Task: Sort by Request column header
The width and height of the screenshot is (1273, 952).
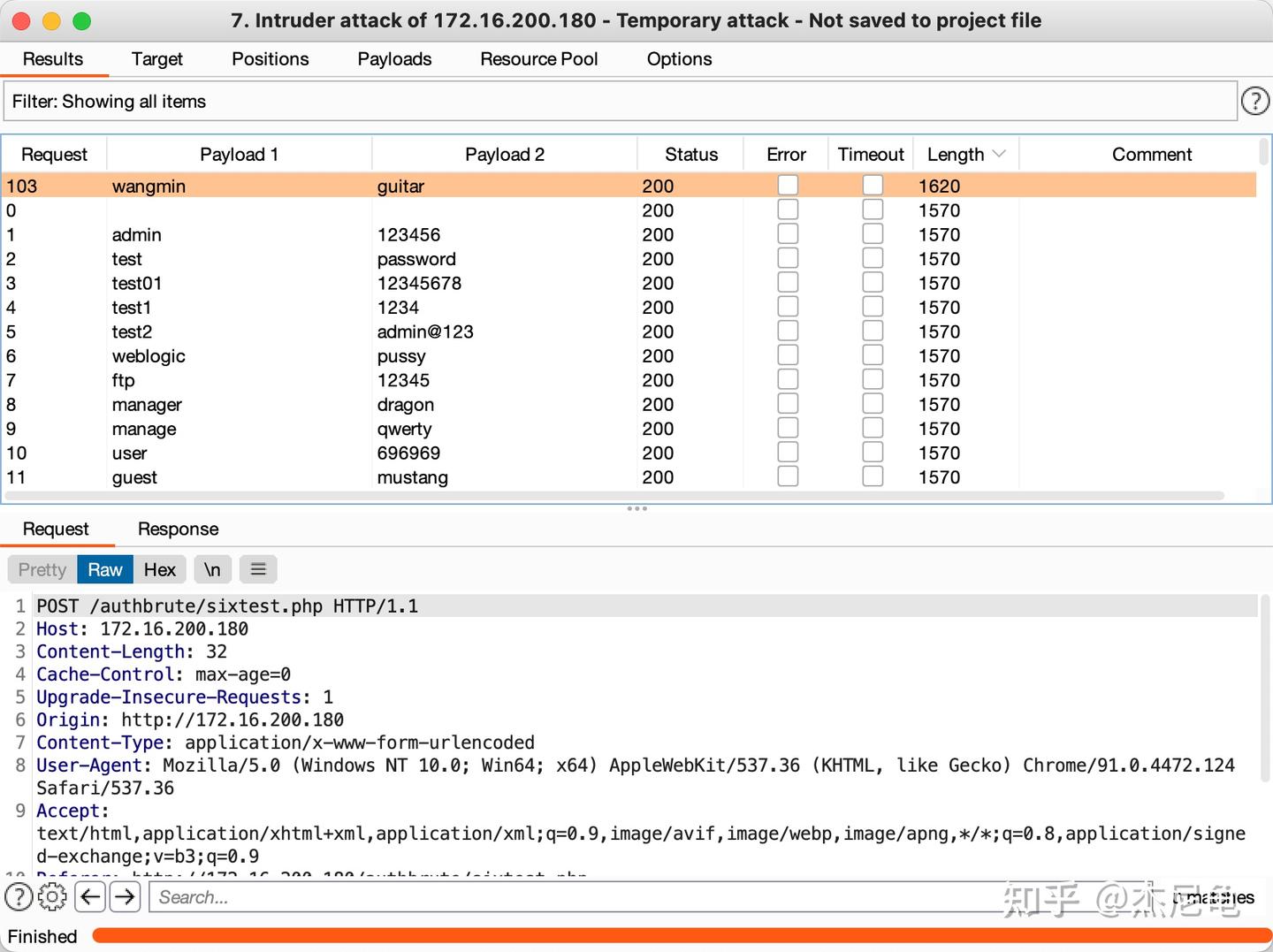Action: [54, 154]
